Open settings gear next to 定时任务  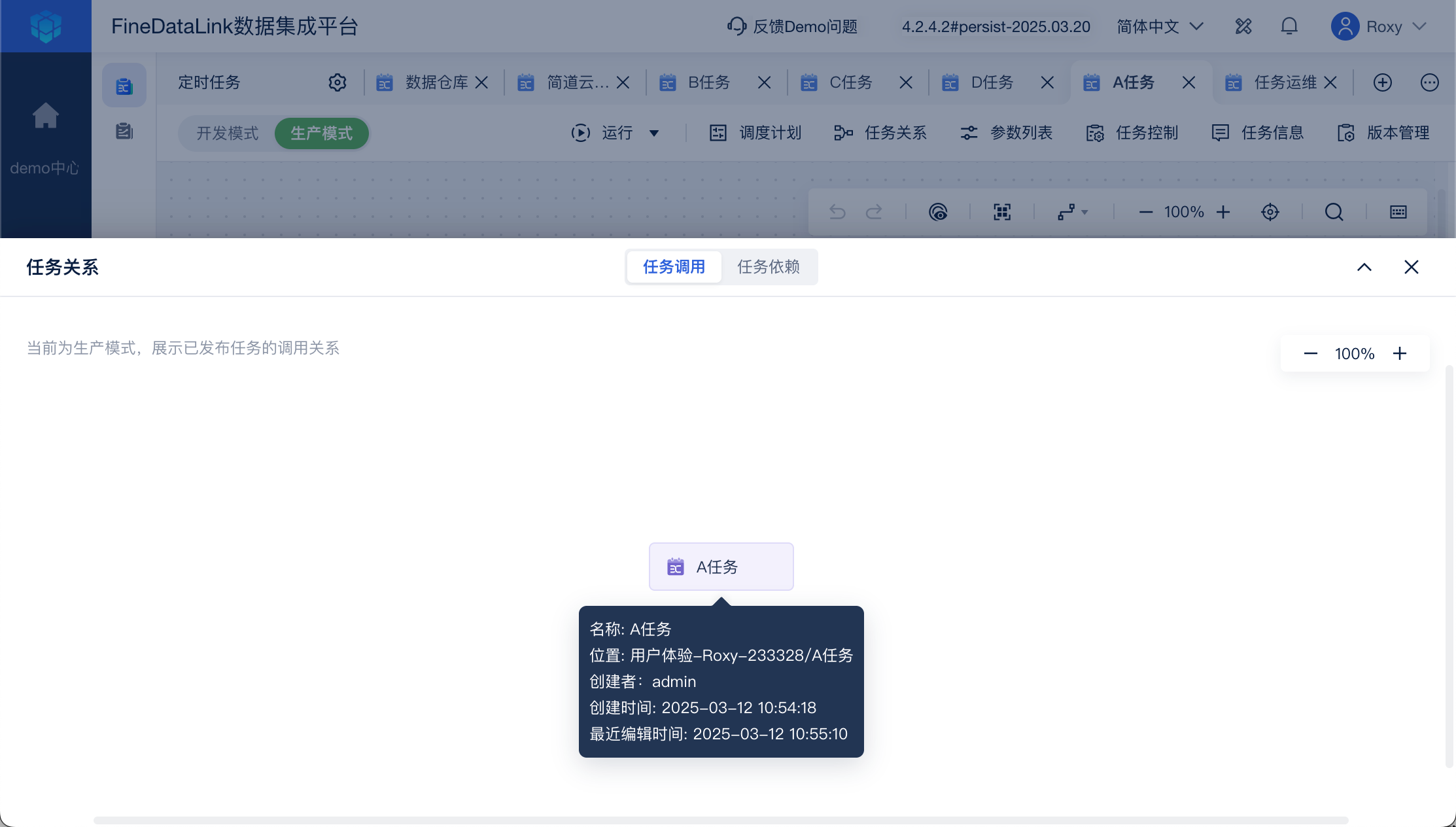(x=338, y=82)
